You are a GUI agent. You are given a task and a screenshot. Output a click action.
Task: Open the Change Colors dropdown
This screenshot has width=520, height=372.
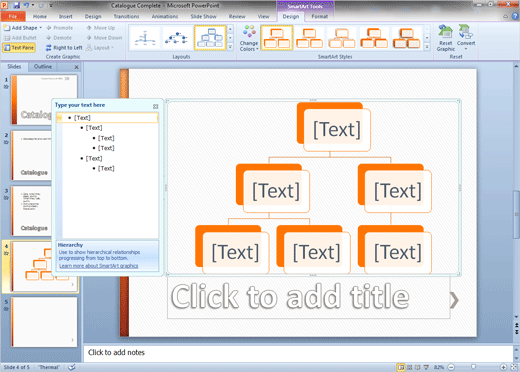tap(249, 38)
